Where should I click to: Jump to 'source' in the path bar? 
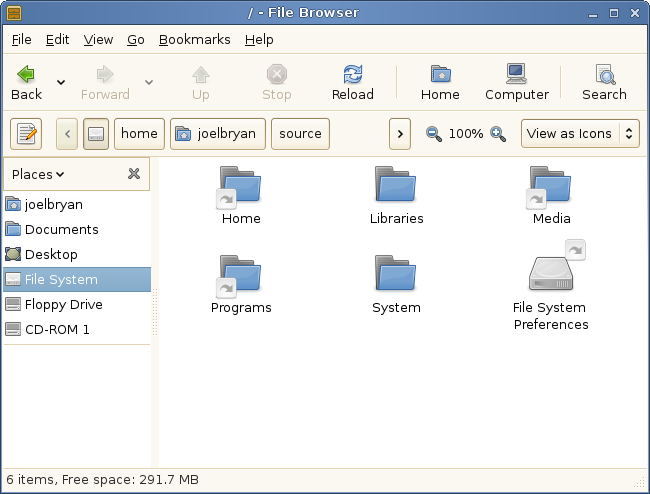300,134
